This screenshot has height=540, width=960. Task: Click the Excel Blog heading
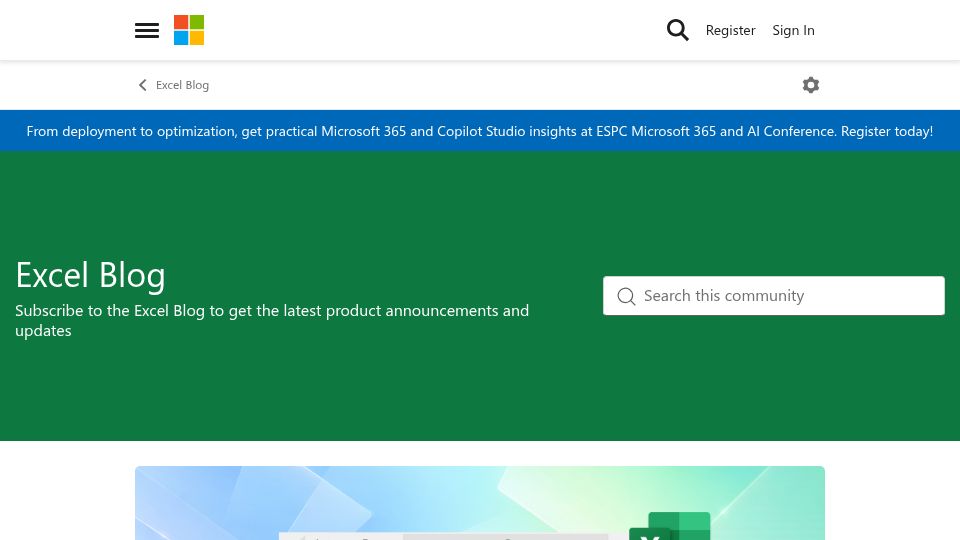click(x=91, y=275)
